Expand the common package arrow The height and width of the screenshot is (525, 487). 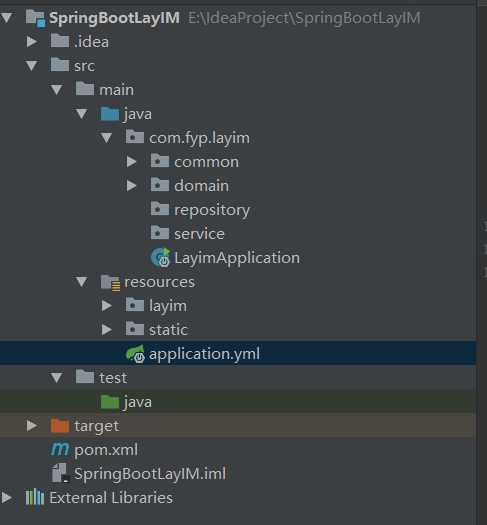pyautogui.click(x=132, y=162)
